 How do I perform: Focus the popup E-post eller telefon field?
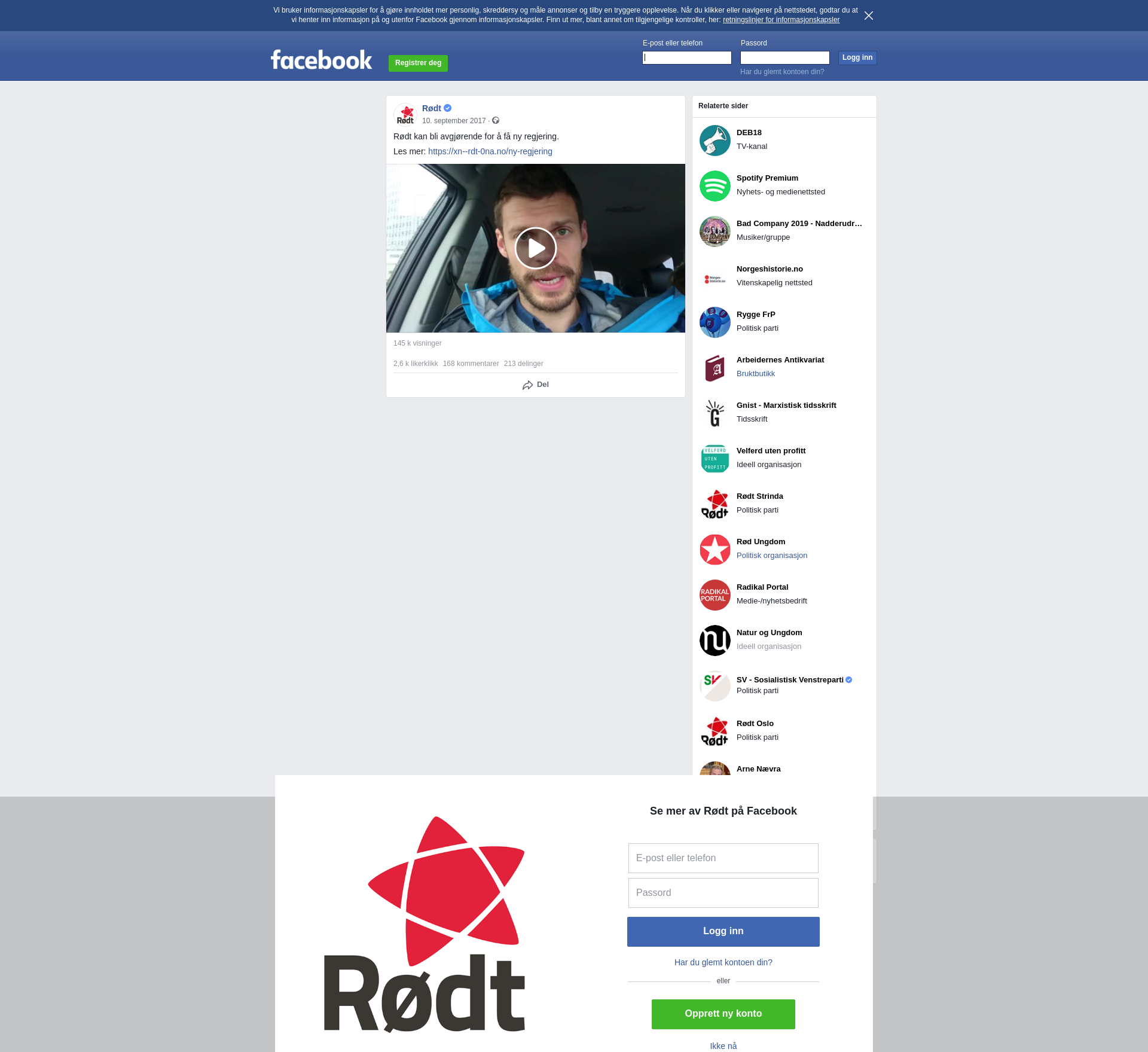[723, 858]
